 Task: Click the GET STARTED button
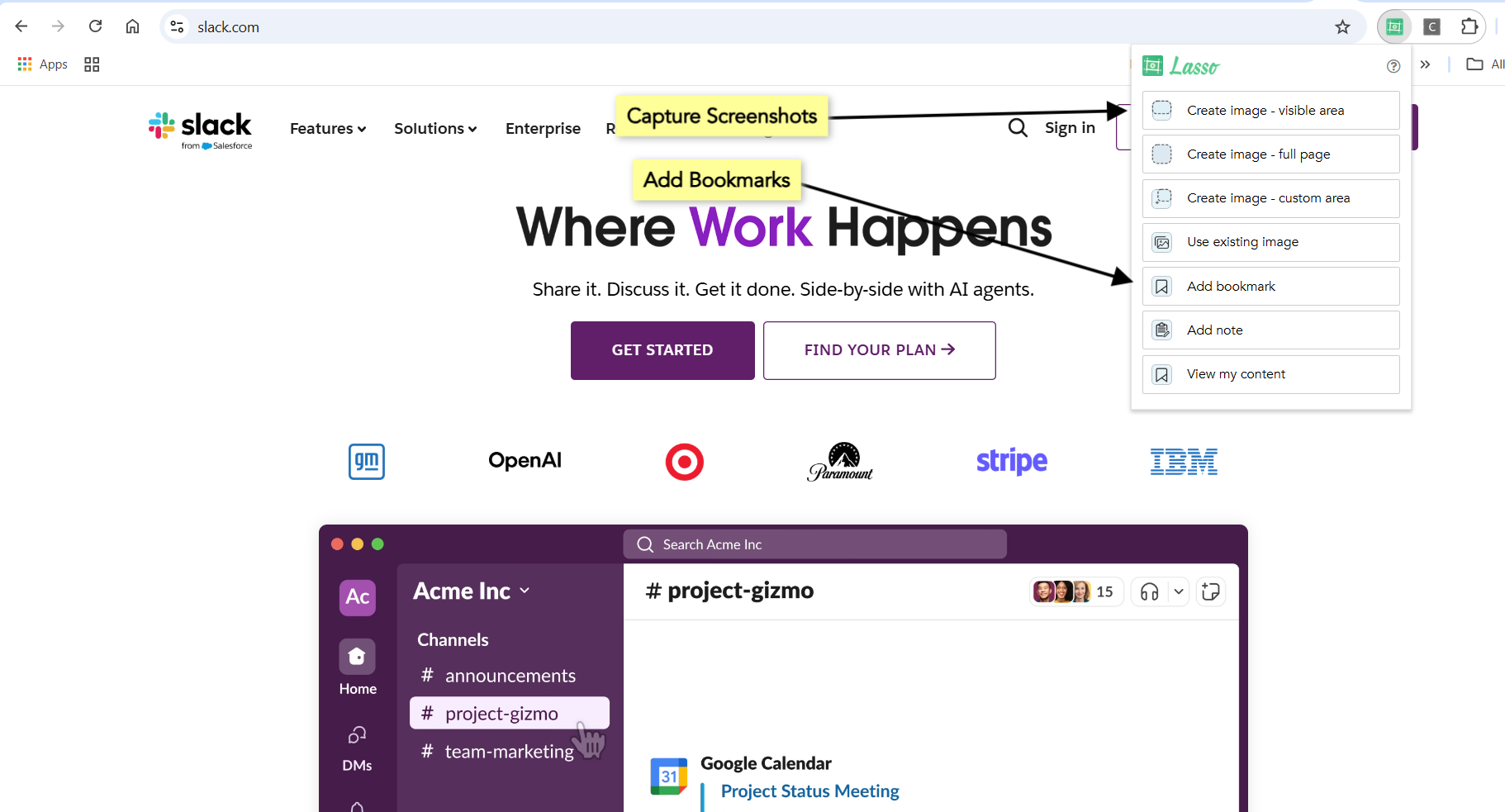click(662, 350)
